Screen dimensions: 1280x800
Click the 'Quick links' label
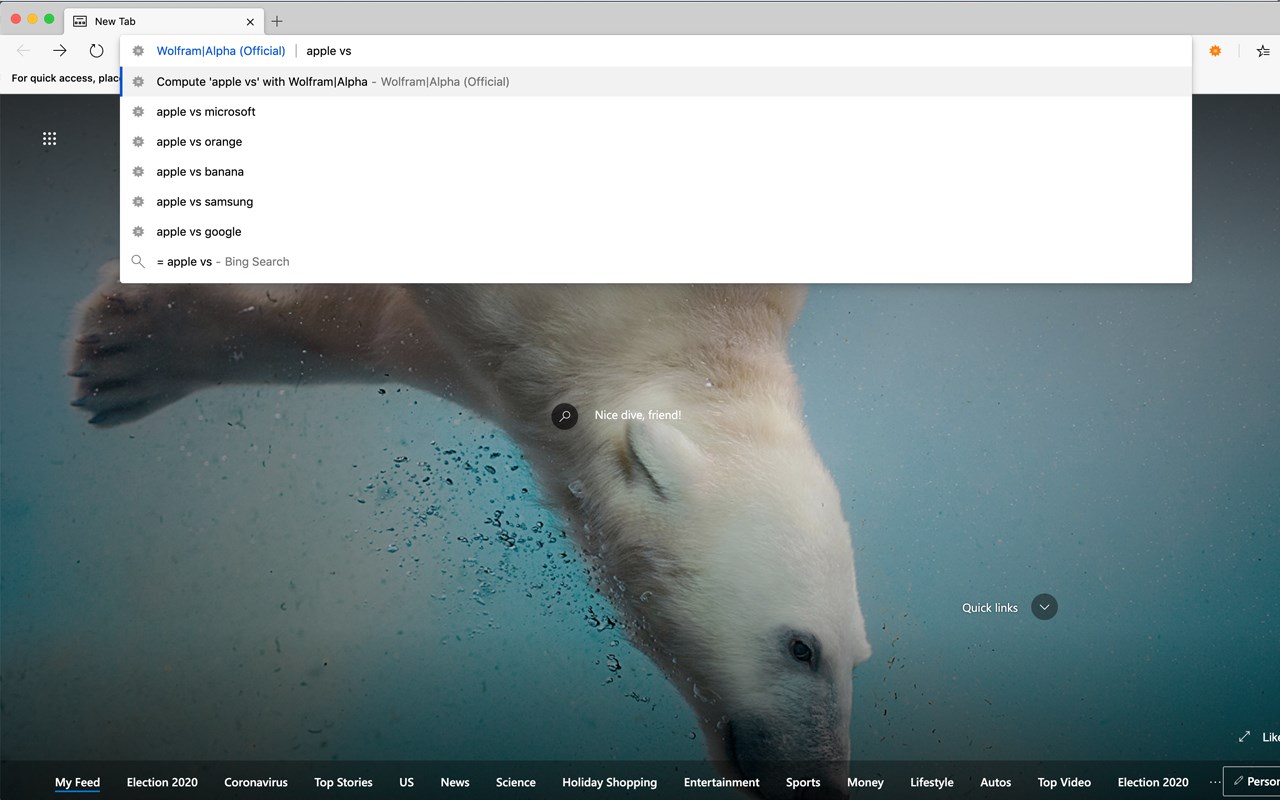pos(990,607)
